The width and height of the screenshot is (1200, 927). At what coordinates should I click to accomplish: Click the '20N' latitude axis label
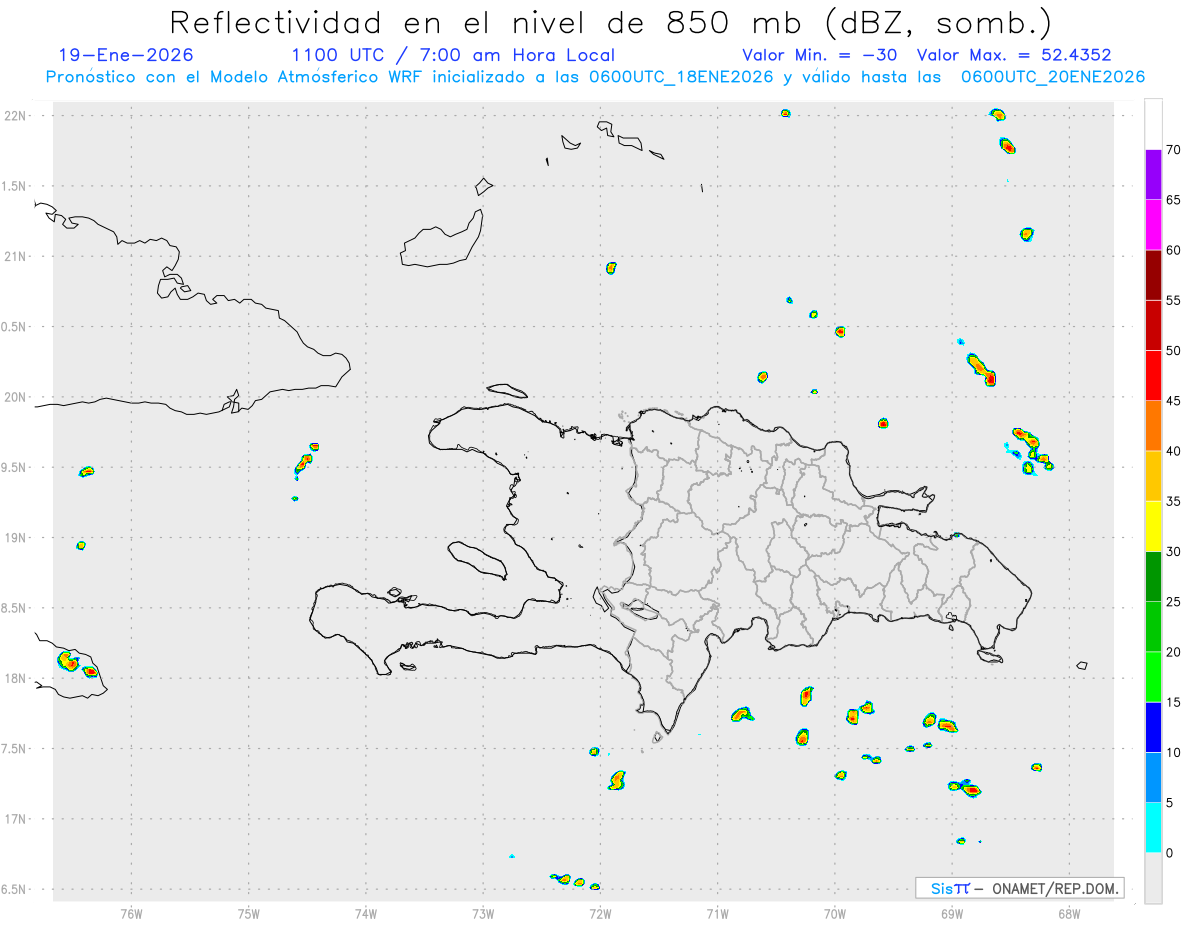click(x=16, y=397)
